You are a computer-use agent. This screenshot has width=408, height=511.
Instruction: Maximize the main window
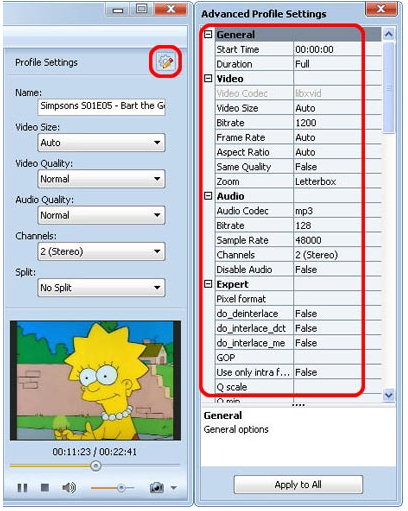click(142, 9)
